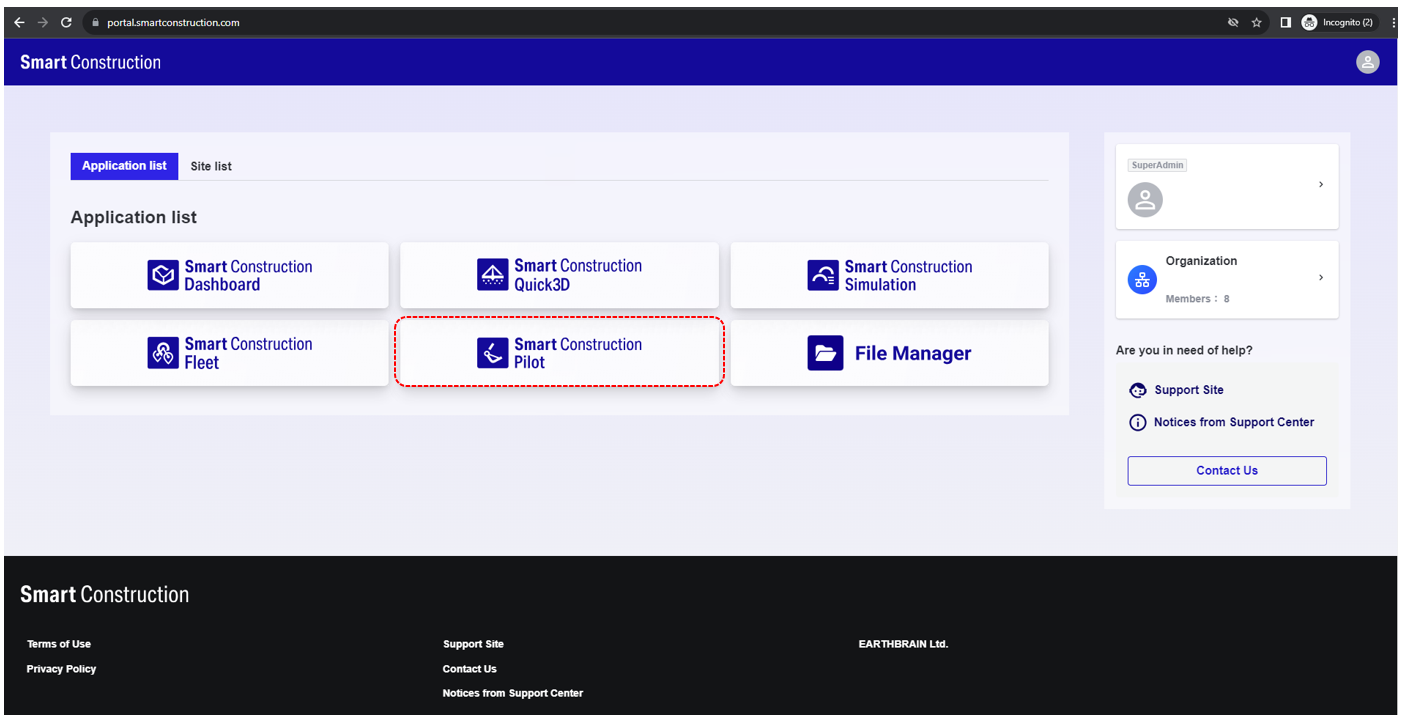Screen dimensions: 1403x721
Task: Open the Simulation application icon
Action: 823,275
